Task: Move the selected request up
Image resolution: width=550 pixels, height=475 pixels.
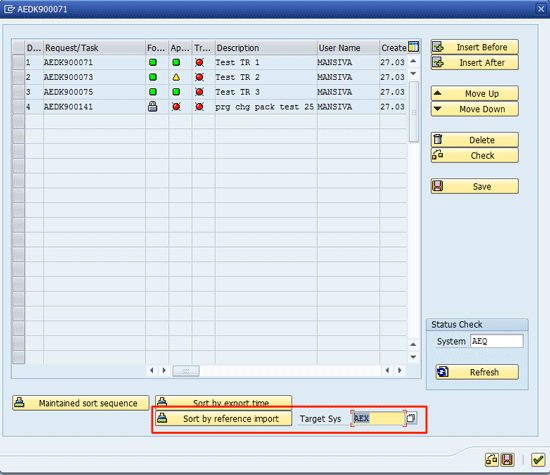Action: [475, 93]
